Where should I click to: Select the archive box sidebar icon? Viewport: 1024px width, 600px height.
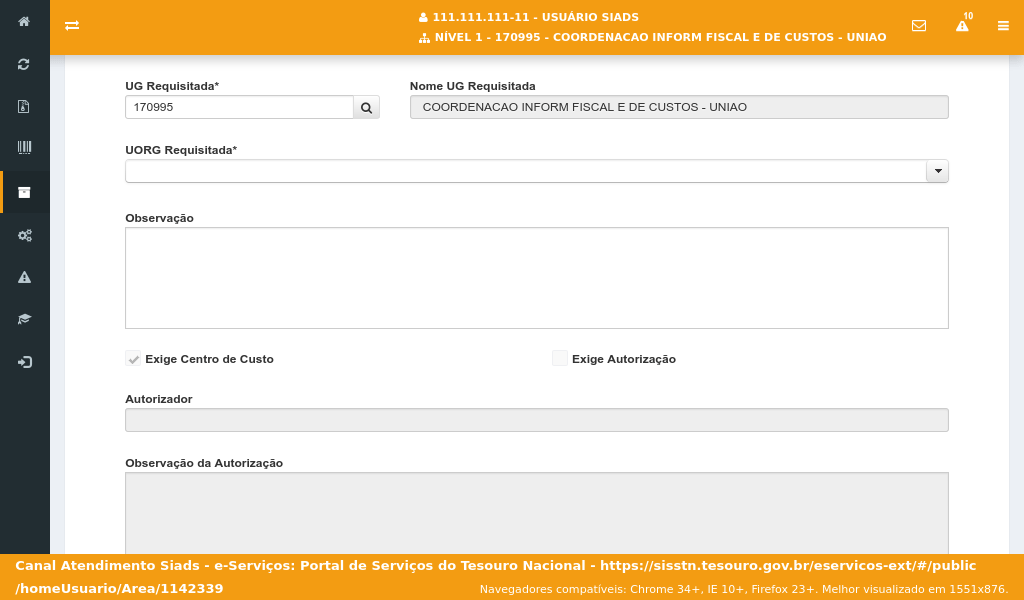[x=24, y=192]
